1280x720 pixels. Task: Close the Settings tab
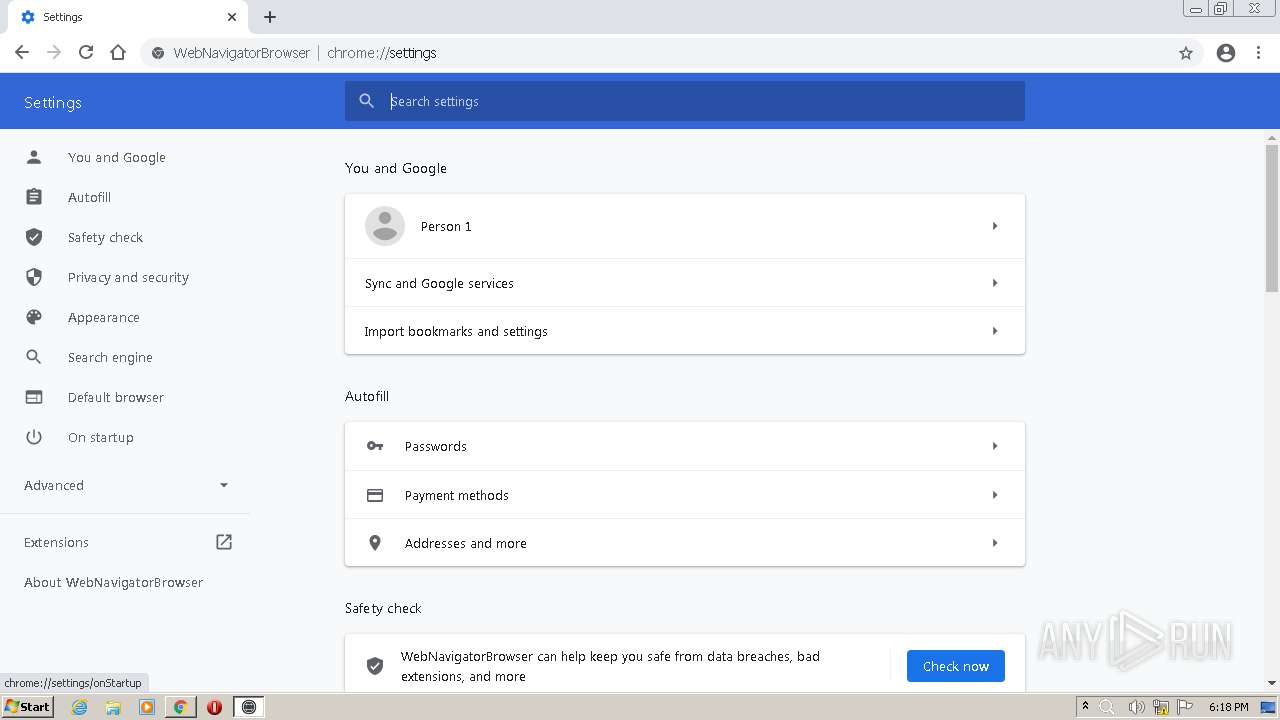point(232,17)
